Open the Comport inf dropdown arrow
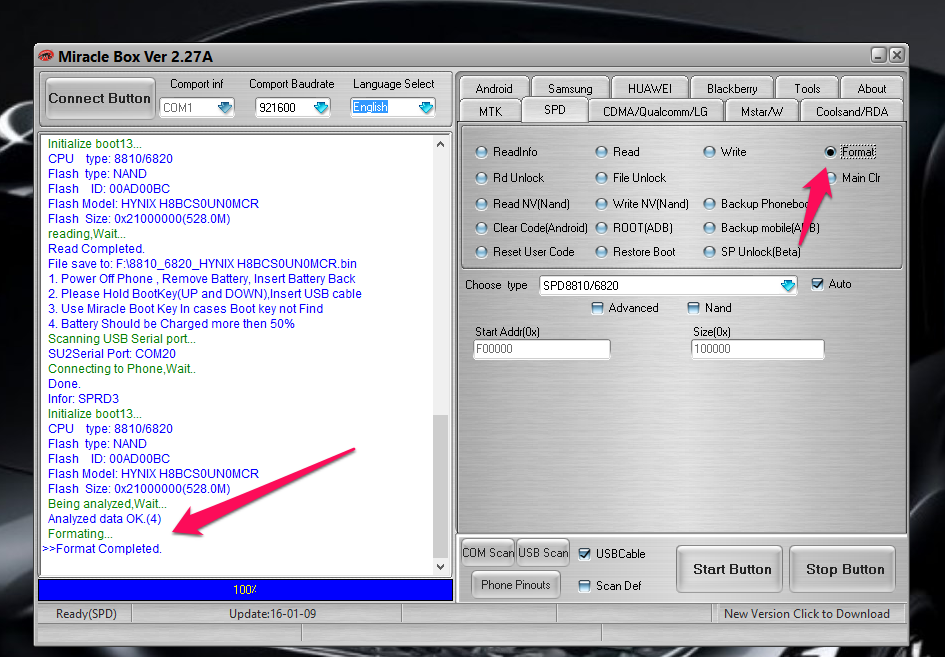The width and height of the screenshot is (945, 657). (224, 107)
